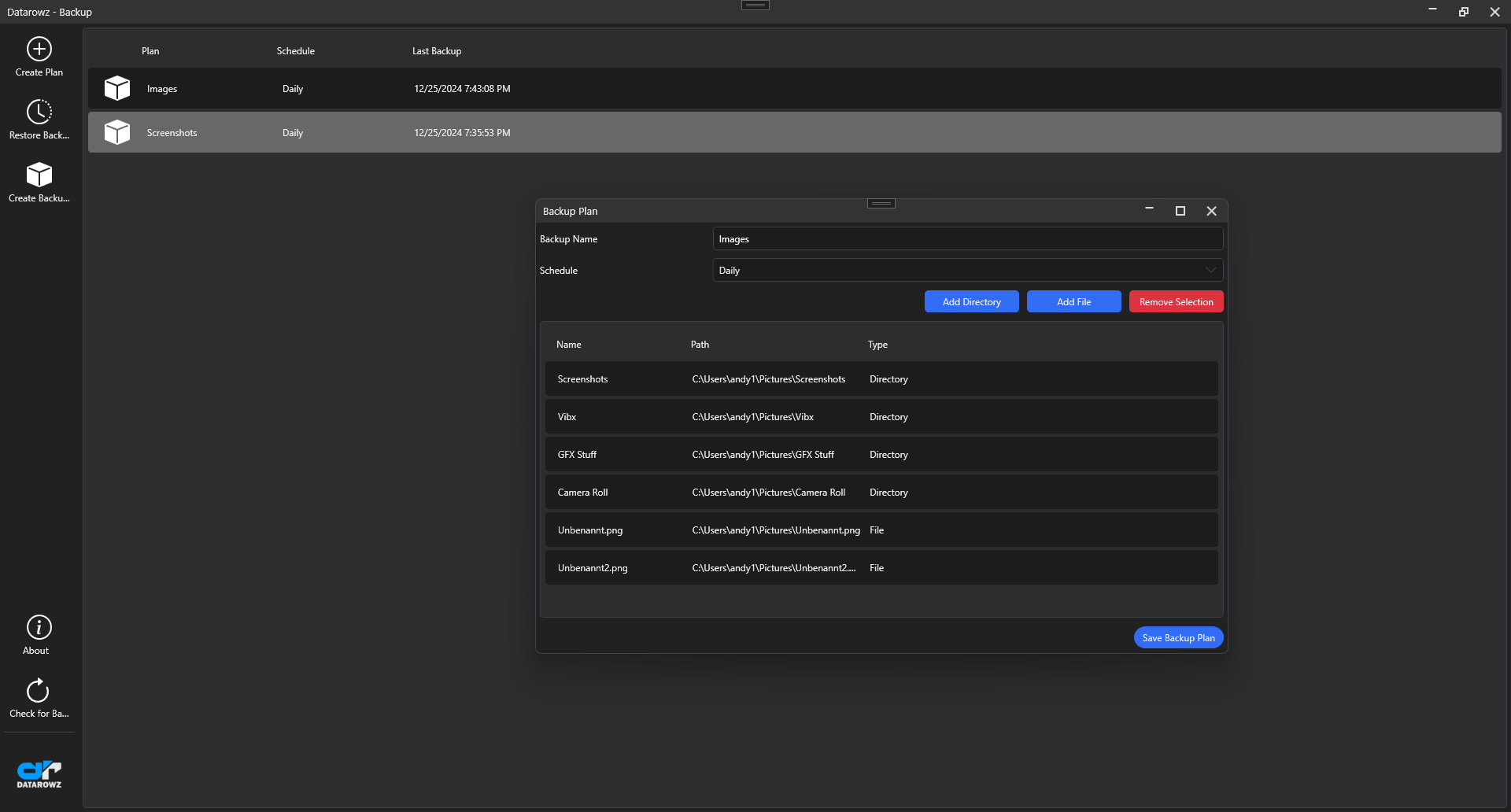Viewport: 1511px width, 812px height.
Task: Click the box icon of Screenshots plan
Action: 117,132
